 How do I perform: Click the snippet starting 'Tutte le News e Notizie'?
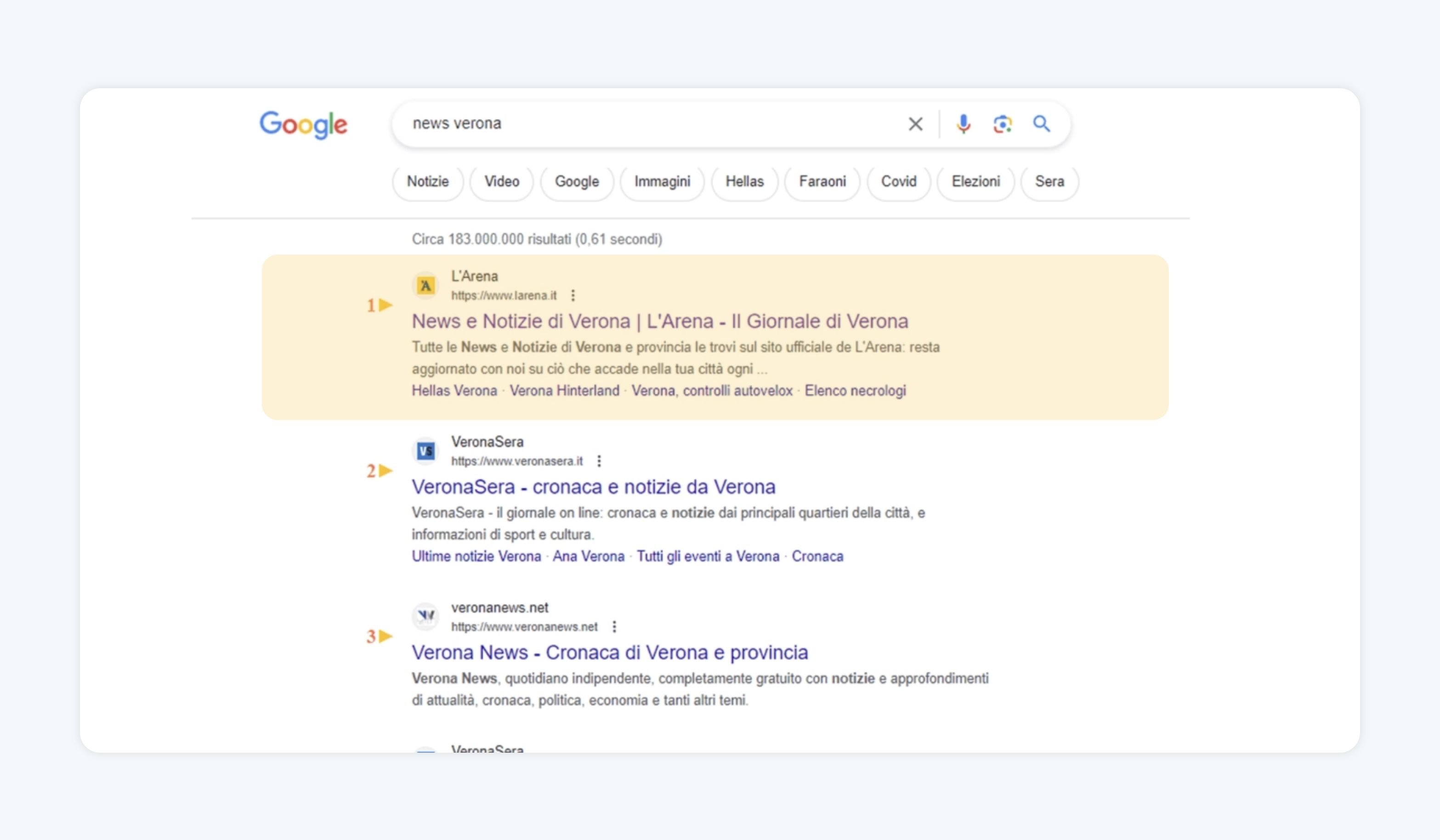tap(676, 358)
